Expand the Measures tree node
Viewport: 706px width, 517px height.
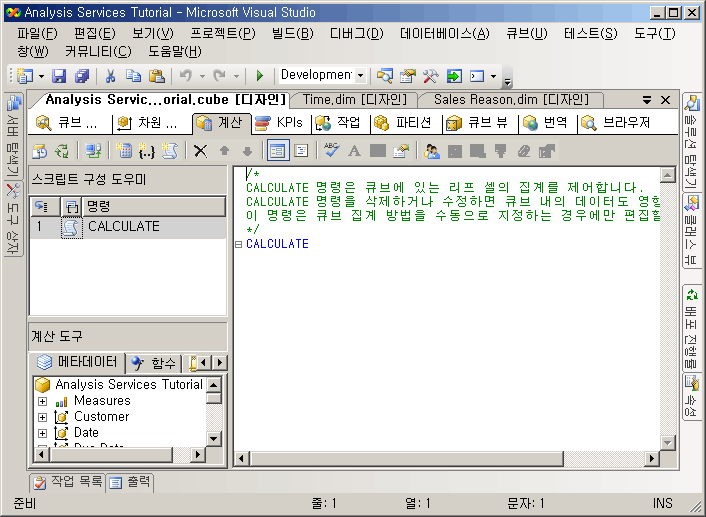[x=42, y=401]
